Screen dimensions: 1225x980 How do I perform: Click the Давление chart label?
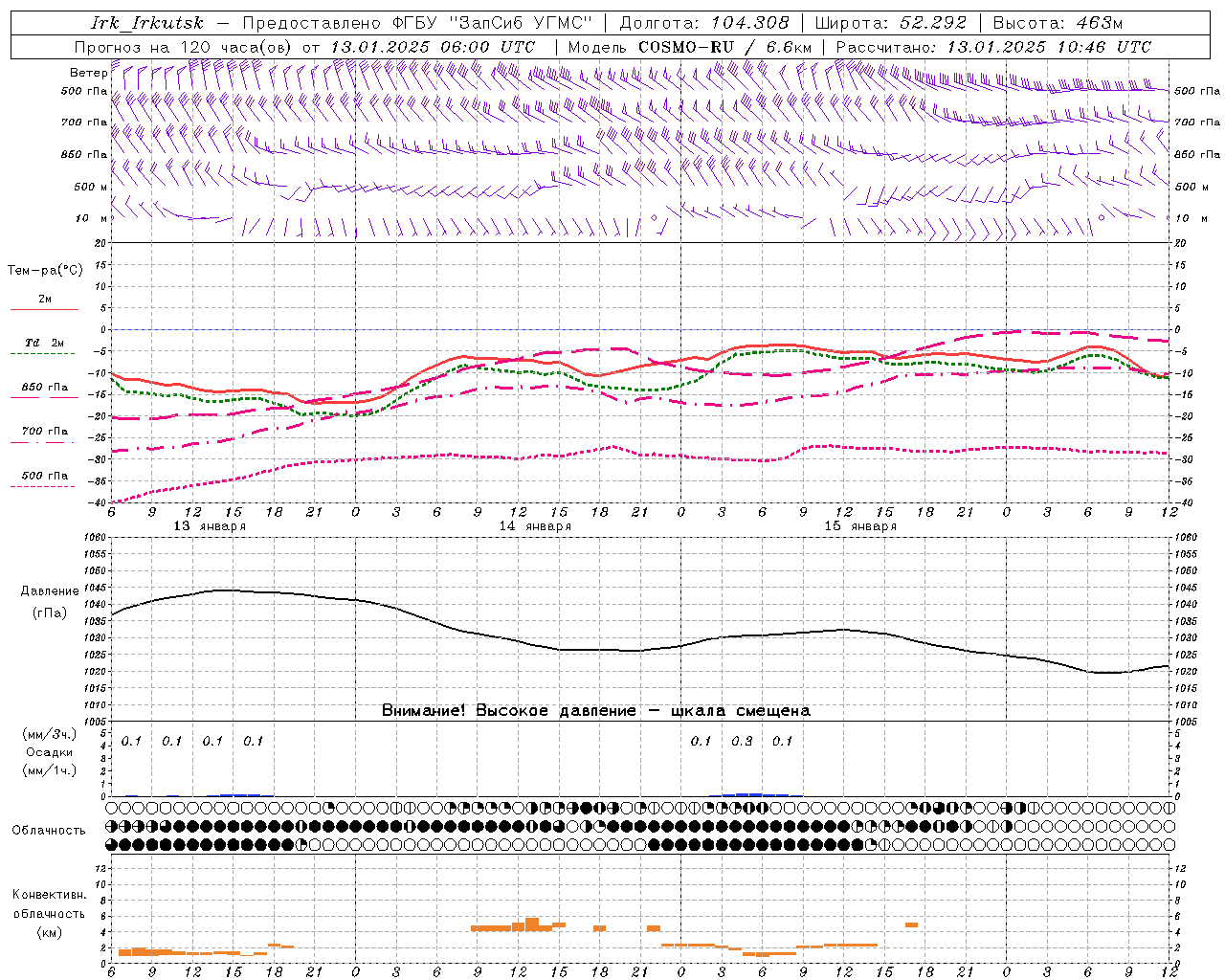[49, 591]
